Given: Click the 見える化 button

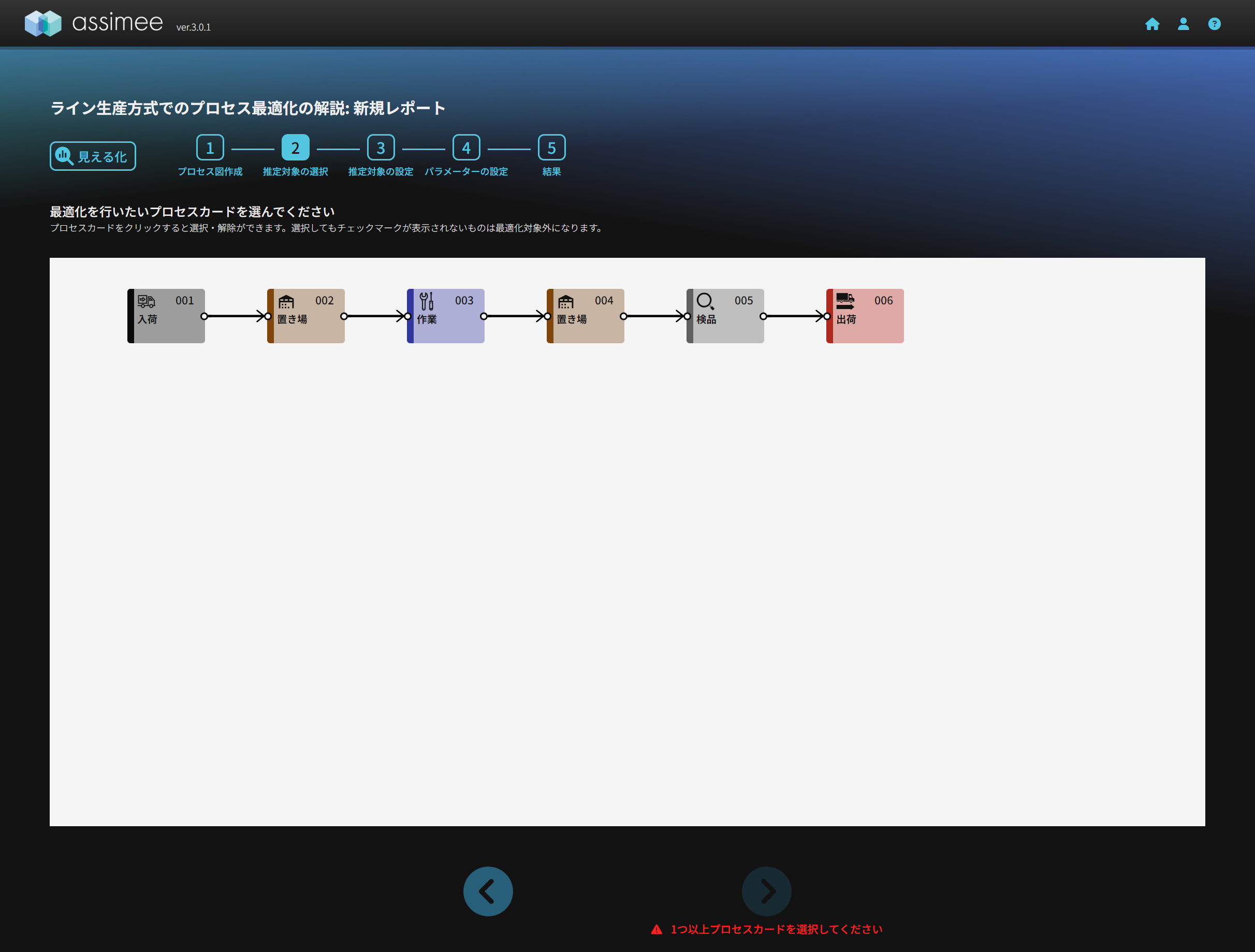Looking at the screenshot, I should coord(93,156).
